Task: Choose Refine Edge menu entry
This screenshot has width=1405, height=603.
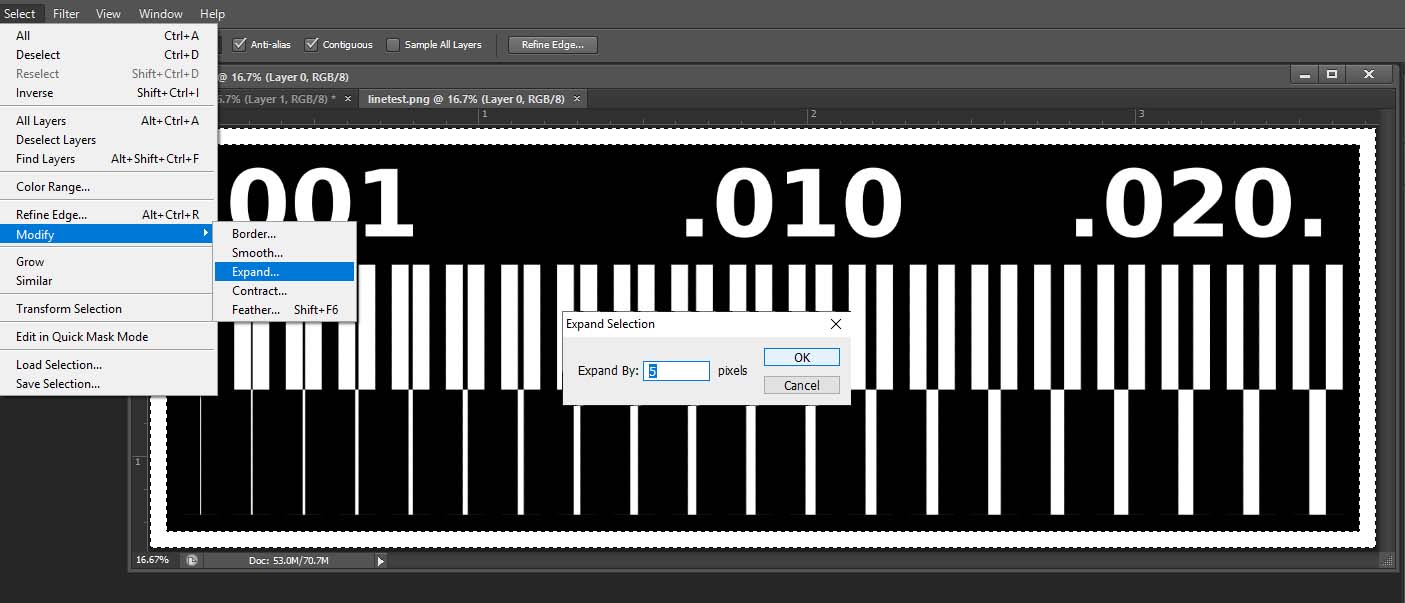Action: (x=108, y=215)
